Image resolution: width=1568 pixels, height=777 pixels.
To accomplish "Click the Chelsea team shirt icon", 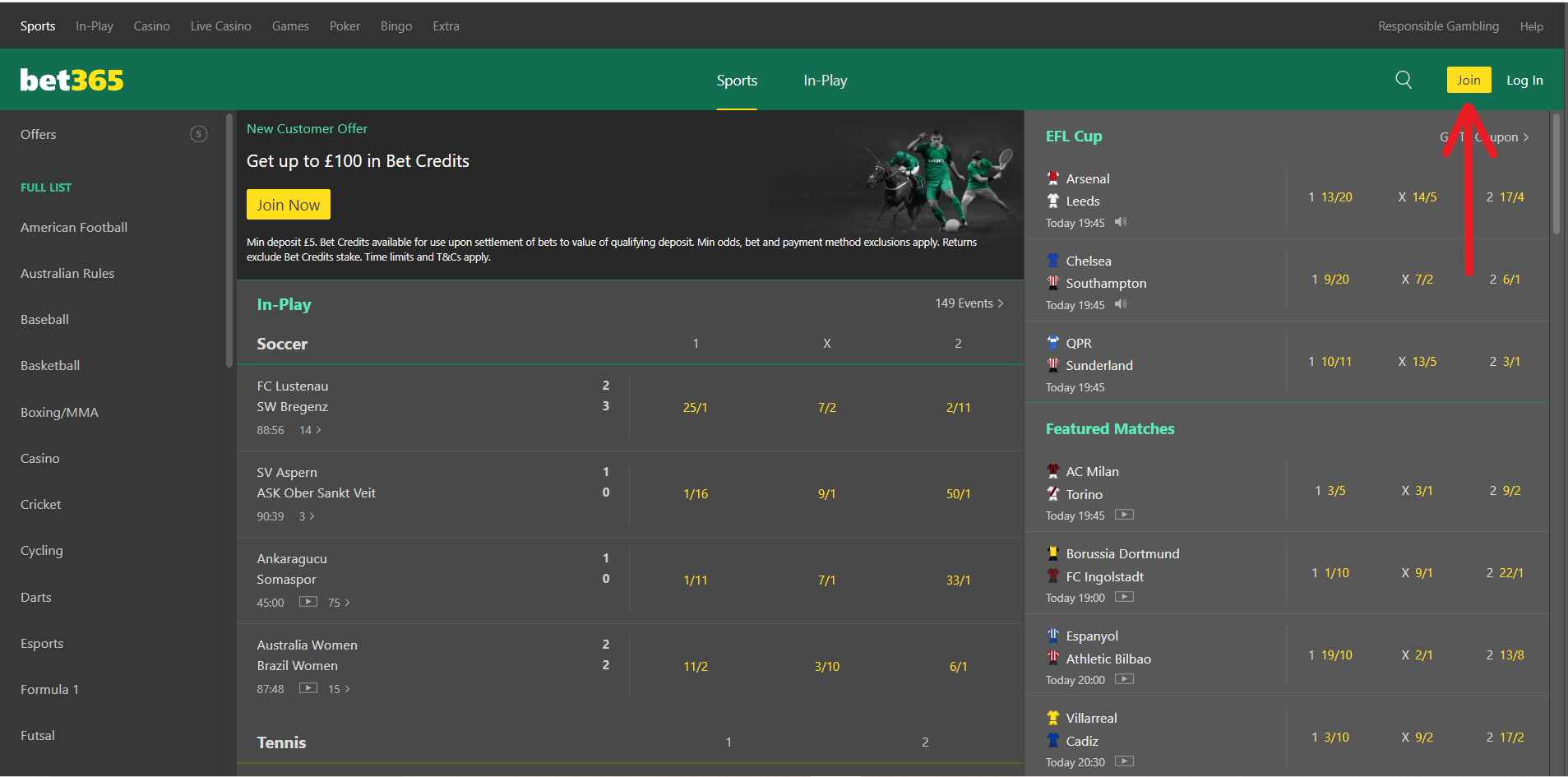I will point(1053,260).
